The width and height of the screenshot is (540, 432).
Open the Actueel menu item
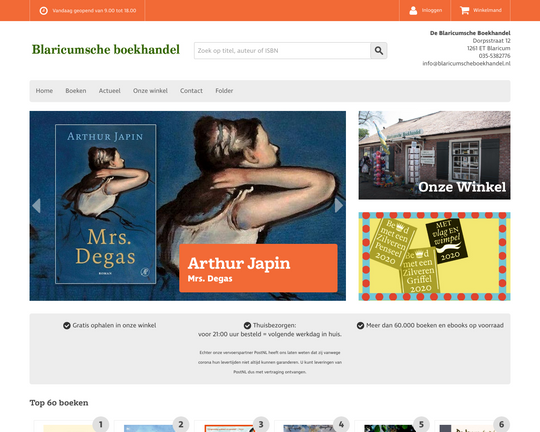(110, 91)
